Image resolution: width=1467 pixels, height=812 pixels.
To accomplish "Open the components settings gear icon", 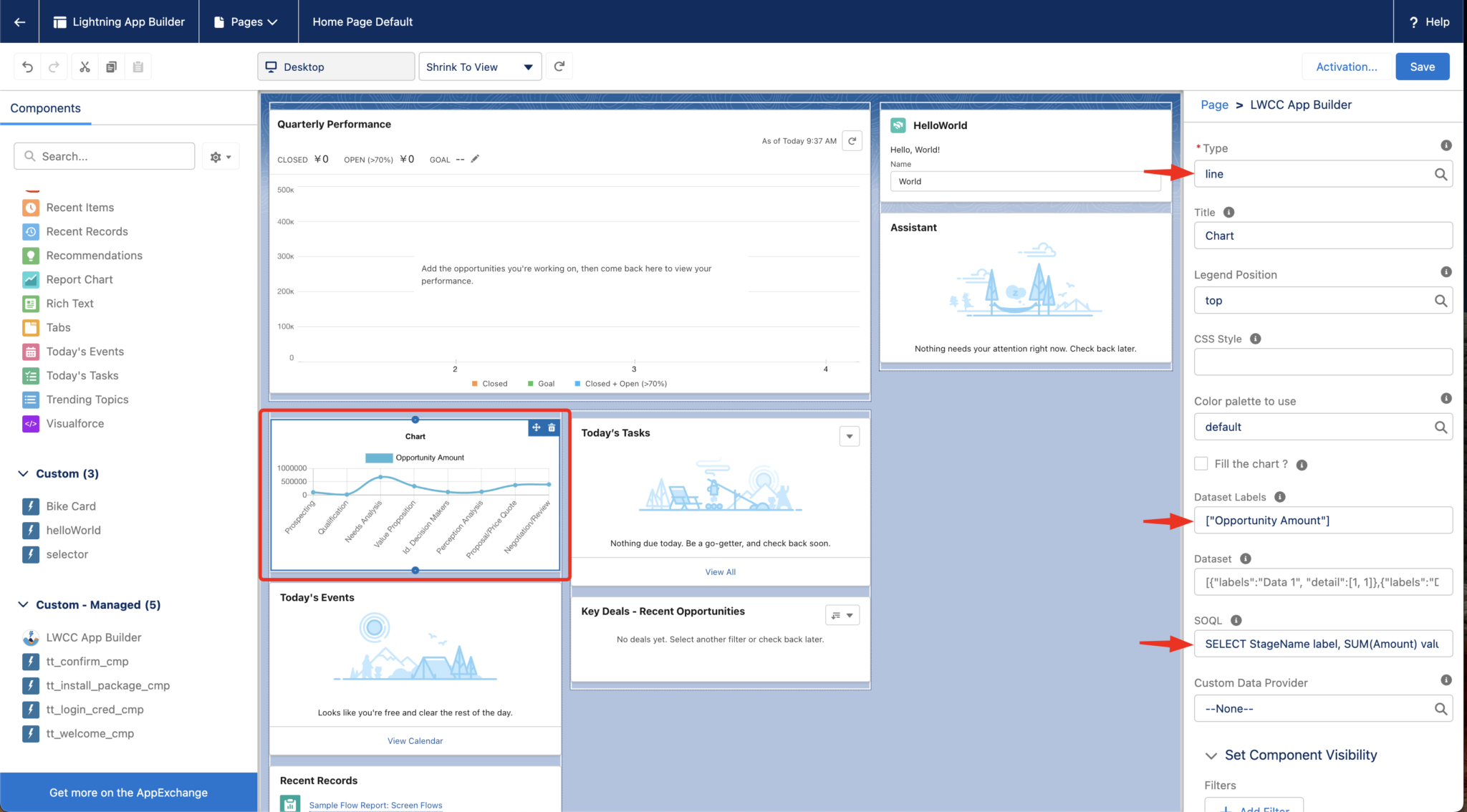I will tap(215, 155).
